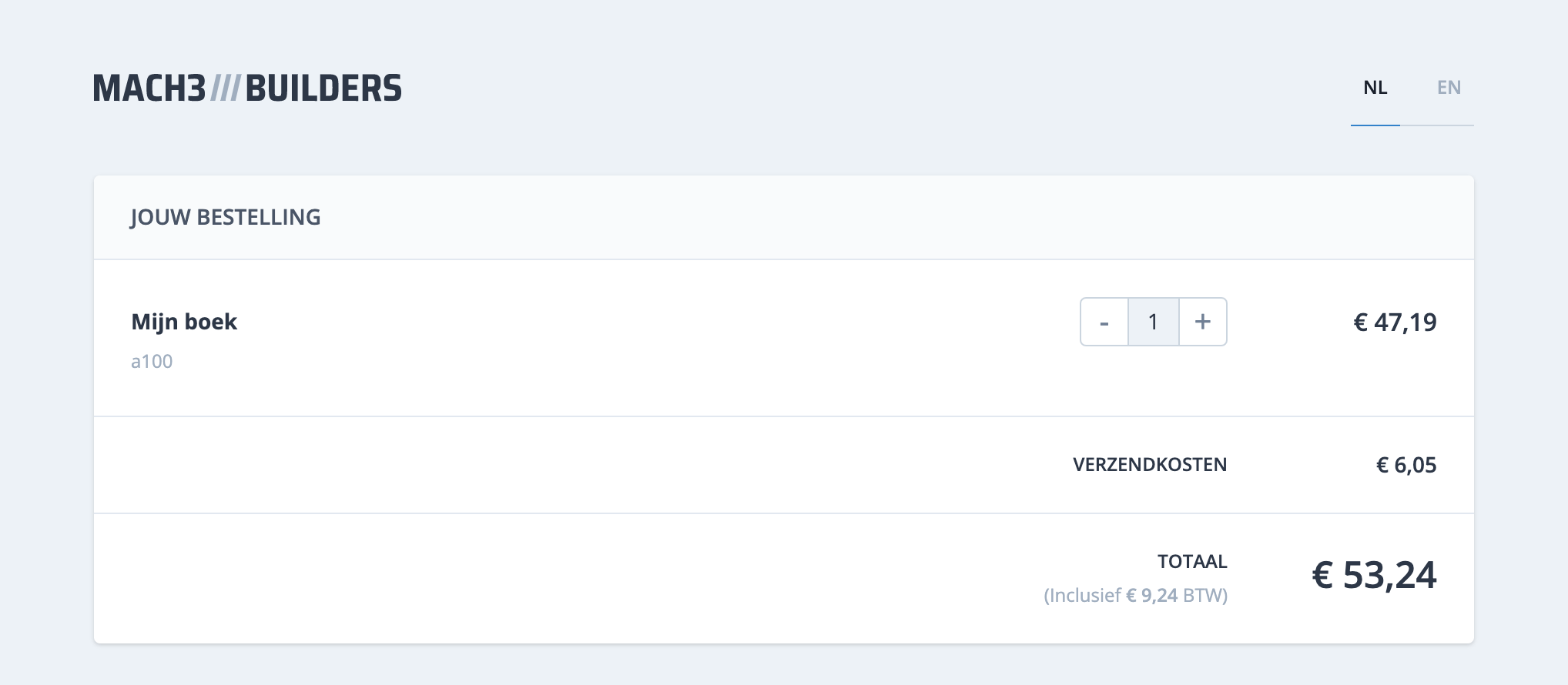The height and width of the screenshot is (685, 1568).
Task: Click the MACH3 Builders logo
Action: coord(246,89)
